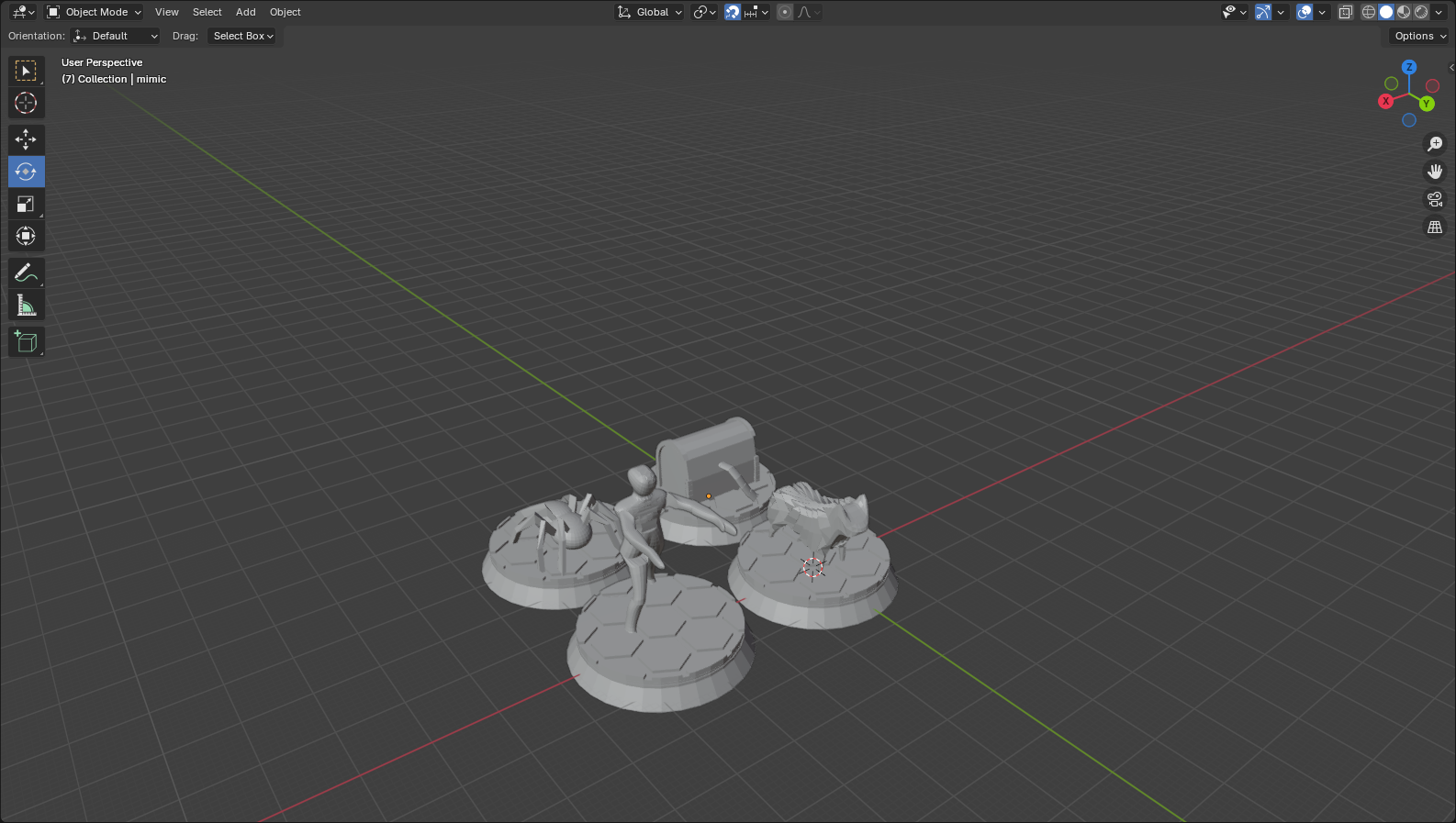
Task: Toggle the camera view icon
Action: [1435, 199]
